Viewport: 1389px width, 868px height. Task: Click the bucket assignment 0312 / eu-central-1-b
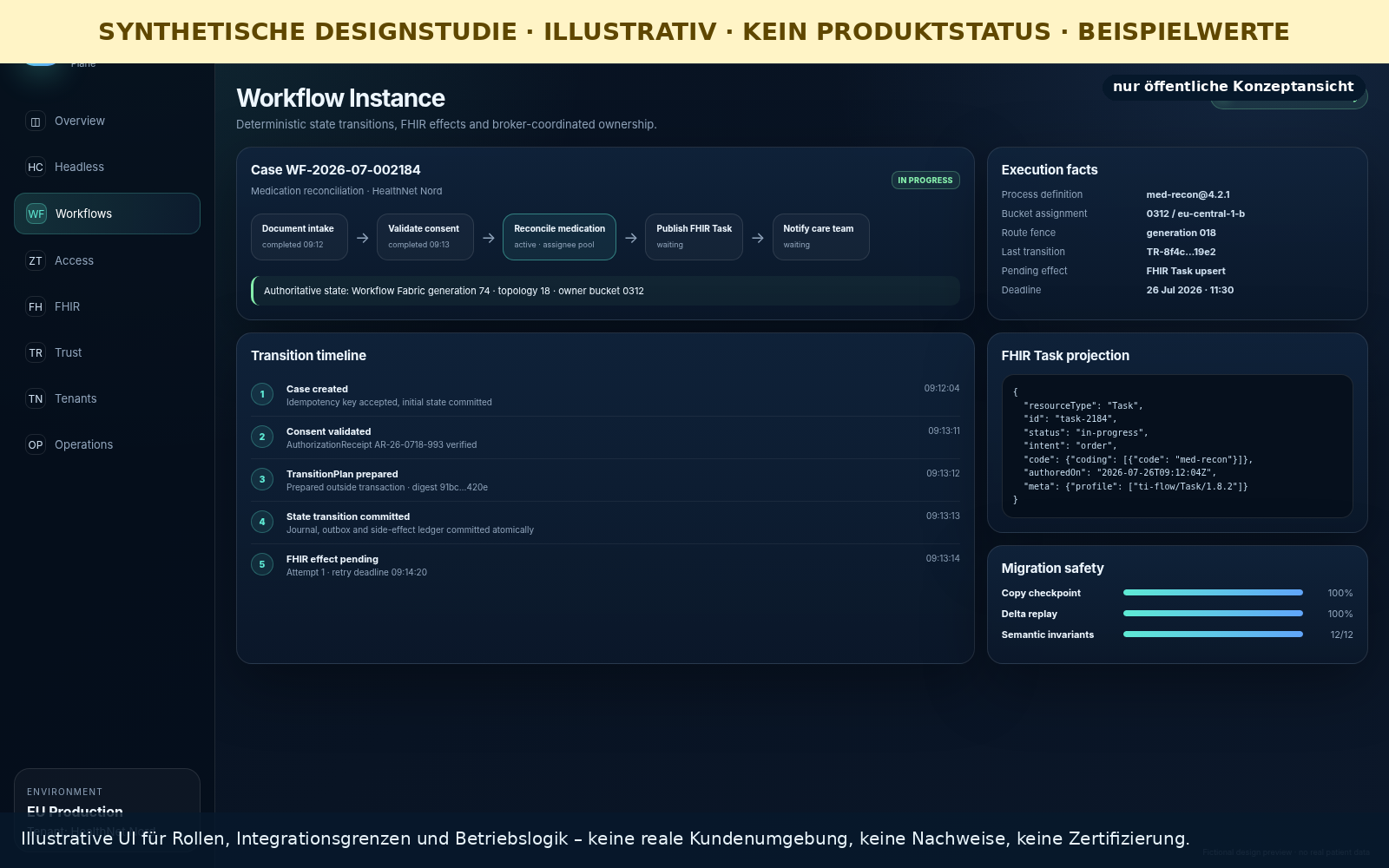coord(1195,214)
